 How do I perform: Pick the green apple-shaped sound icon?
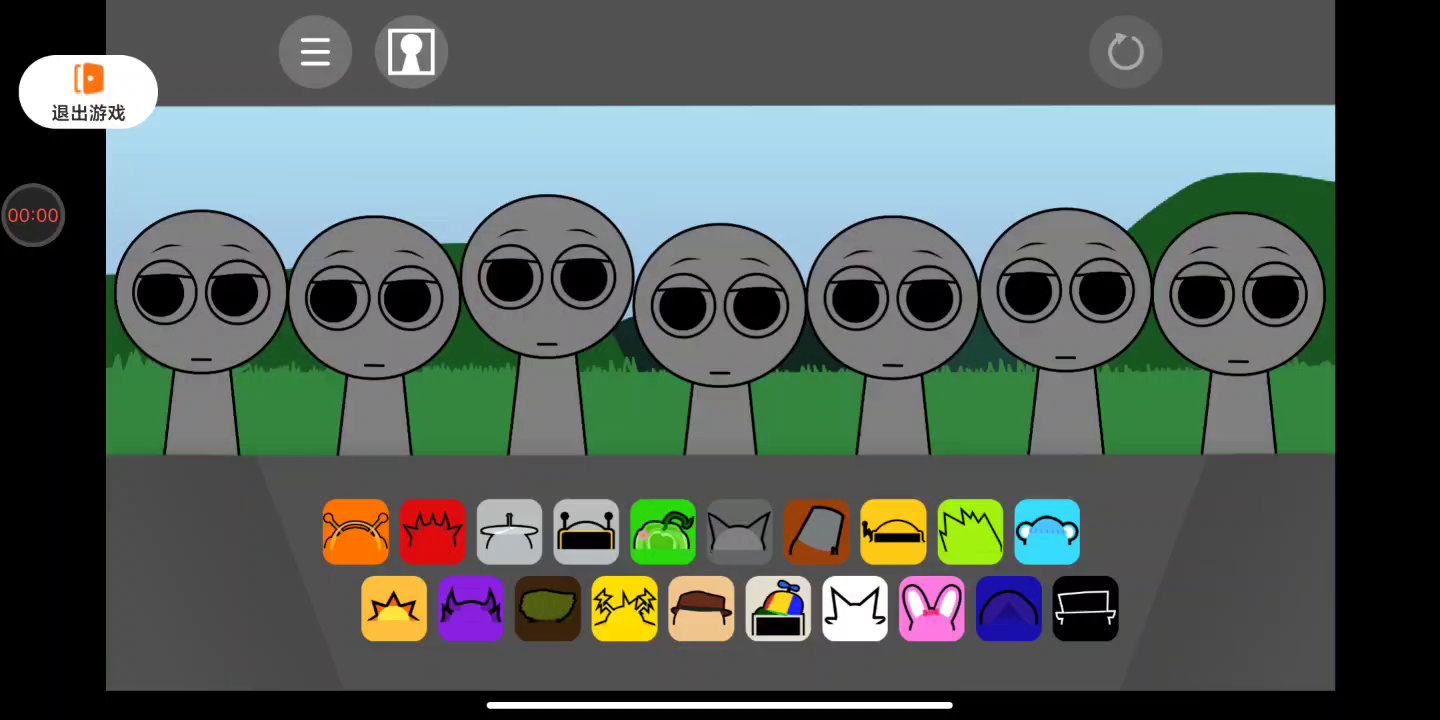[x=662, y=532]
